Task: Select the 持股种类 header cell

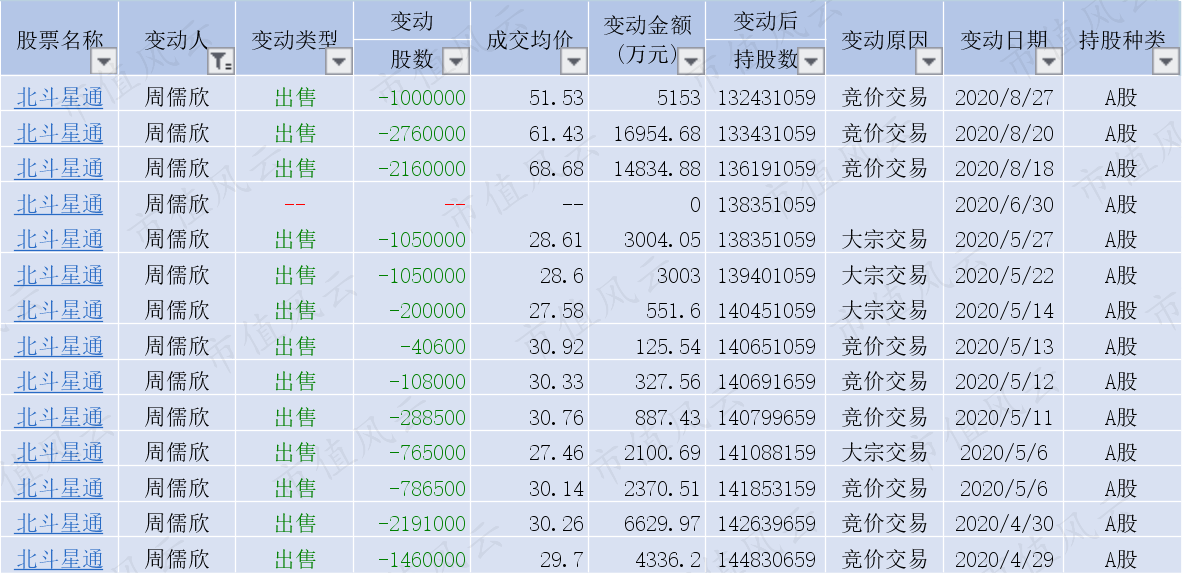Action: [x=1123, y=38]
